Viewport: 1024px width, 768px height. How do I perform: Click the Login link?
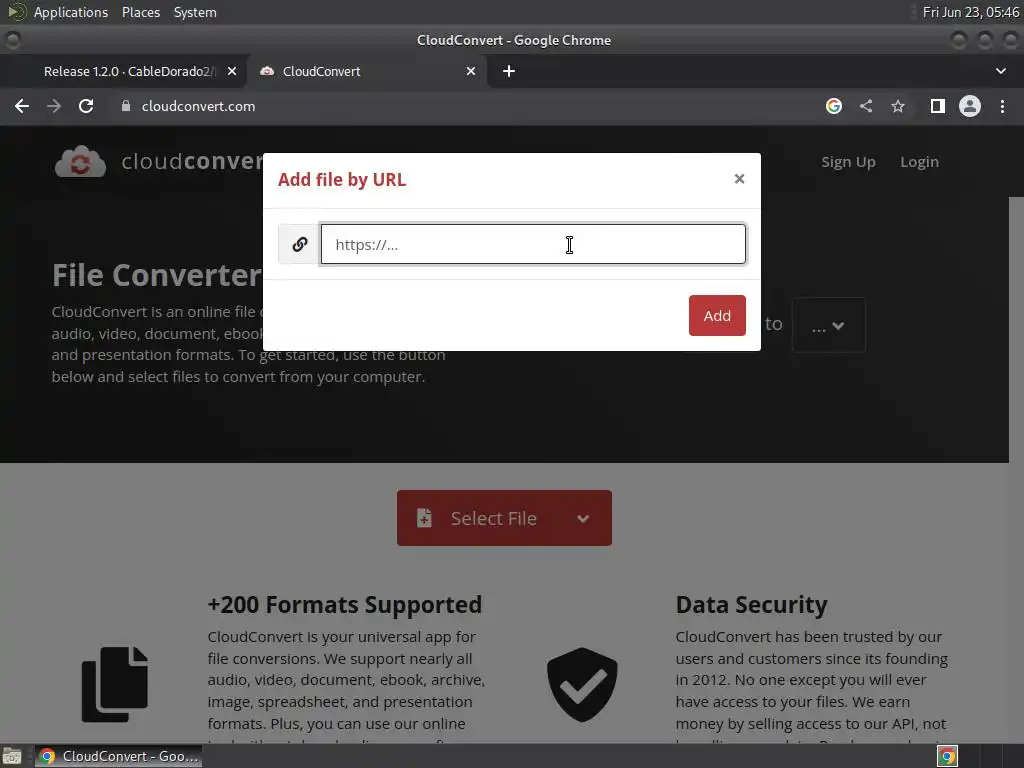[919, 162]
